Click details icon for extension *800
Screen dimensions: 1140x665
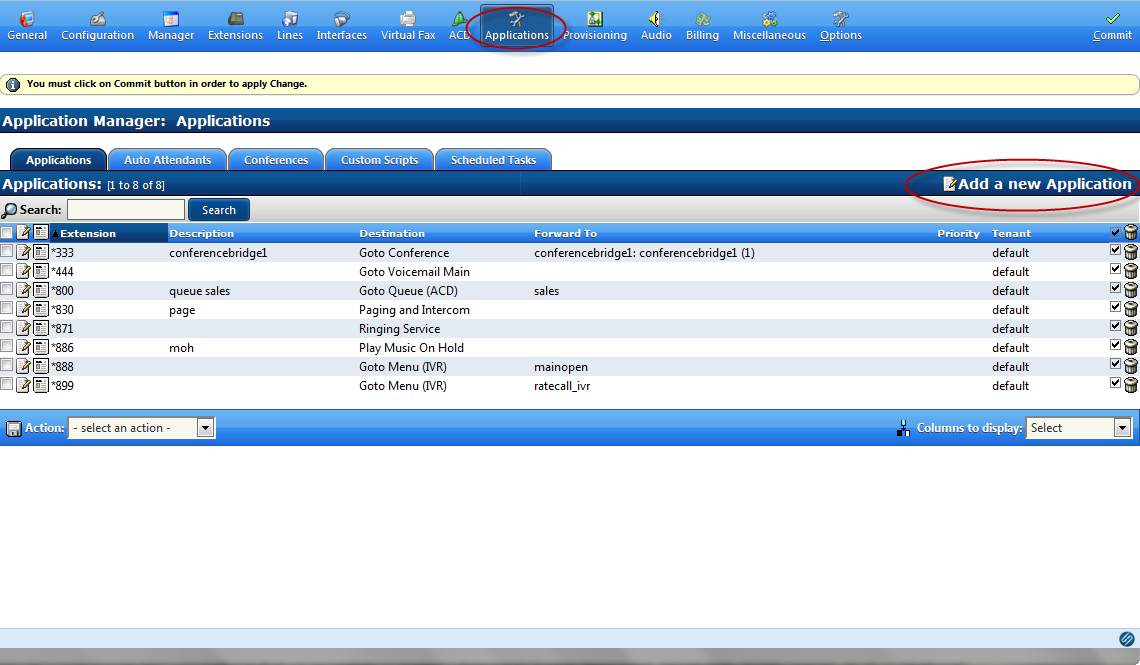(41, 291)
